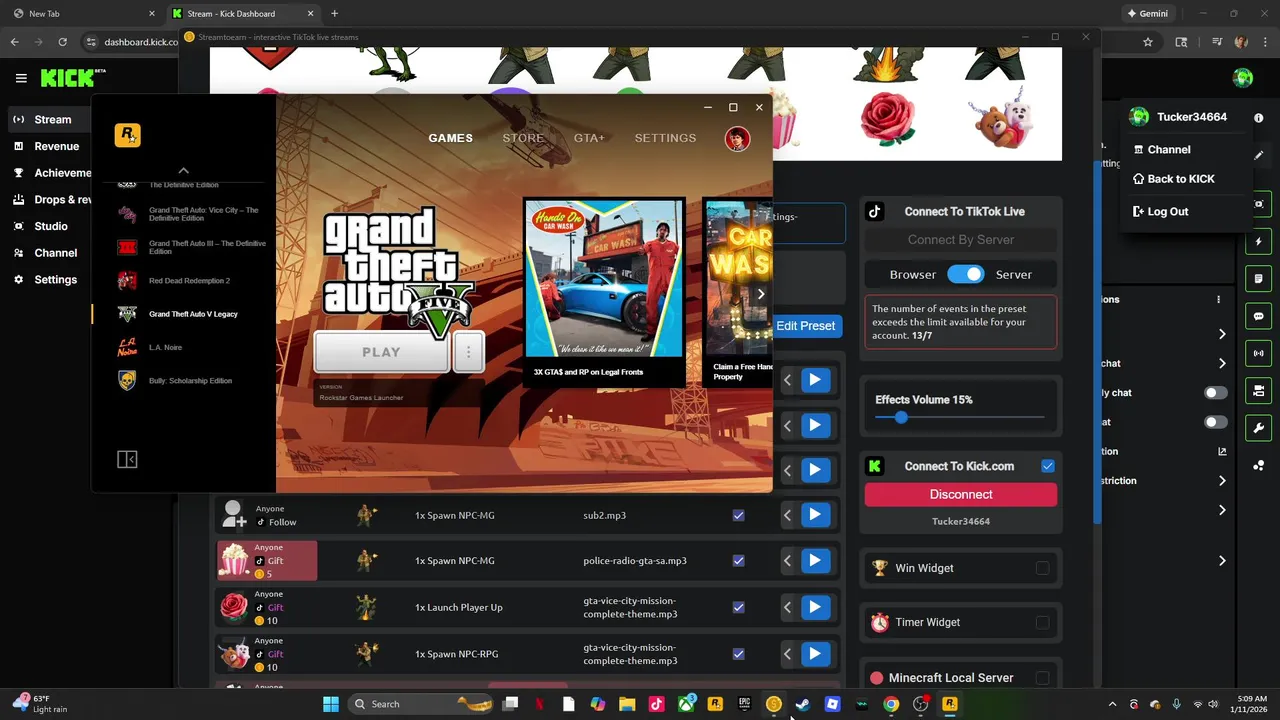The width and height of the screenshot is (1280, 720).
Task: Show hidden system tray icons
Action: 1111,704
